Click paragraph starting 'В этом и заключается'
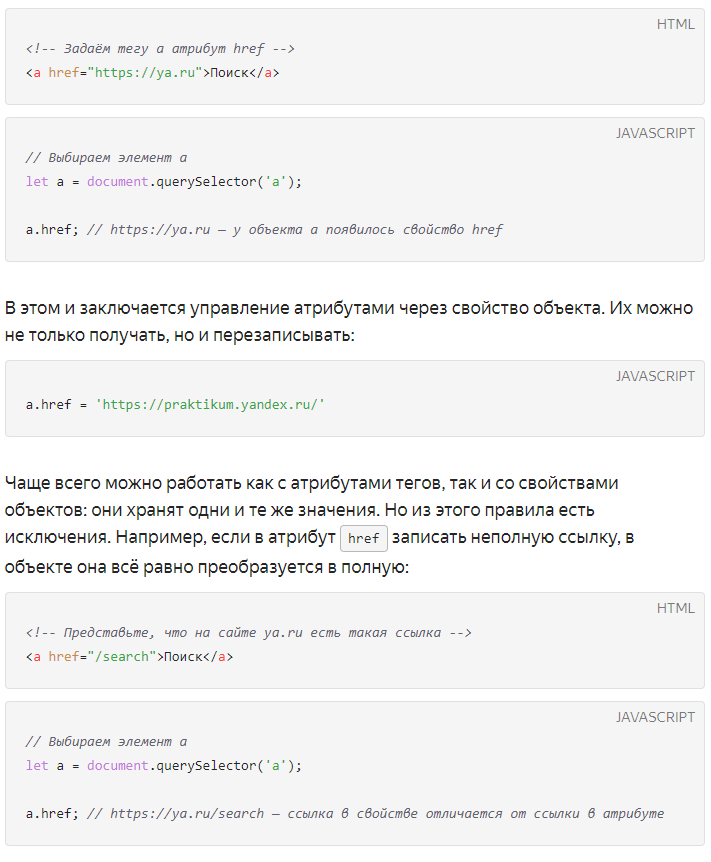711x862 pixels. point(349,321)
